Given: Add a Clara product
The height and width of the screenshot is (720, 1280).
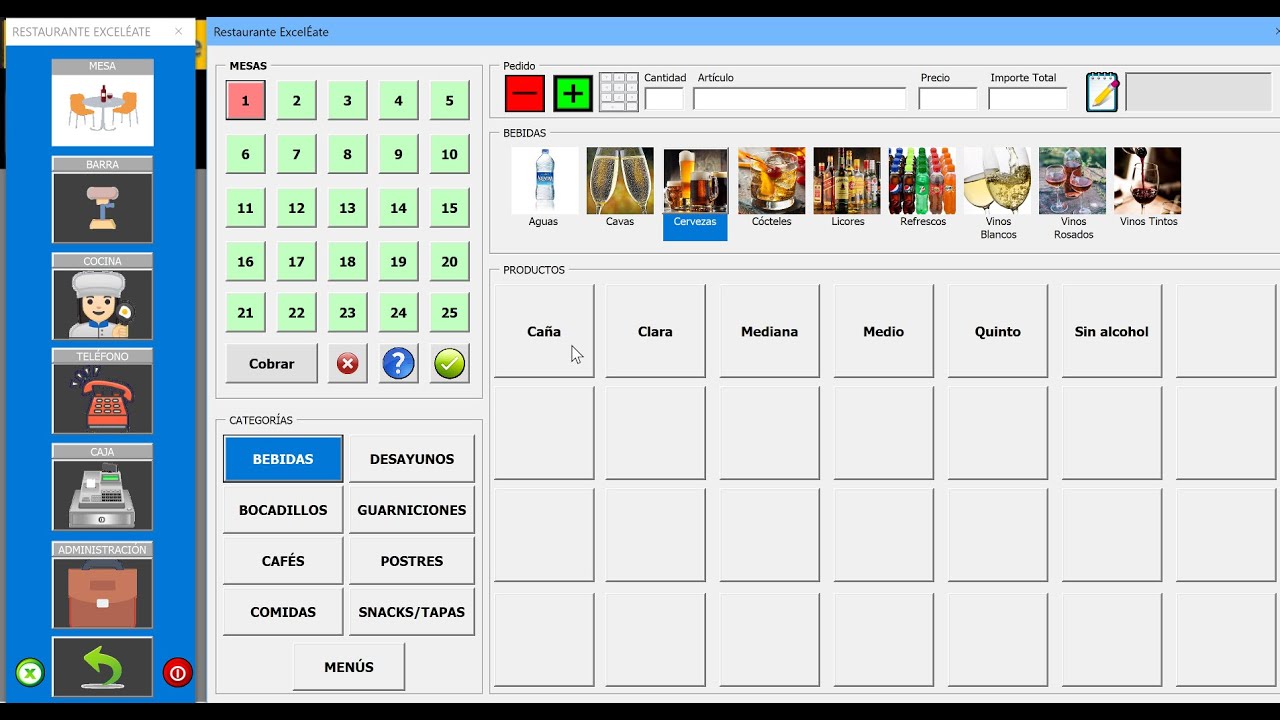Looking at the screenshot, I should (655, 331).
